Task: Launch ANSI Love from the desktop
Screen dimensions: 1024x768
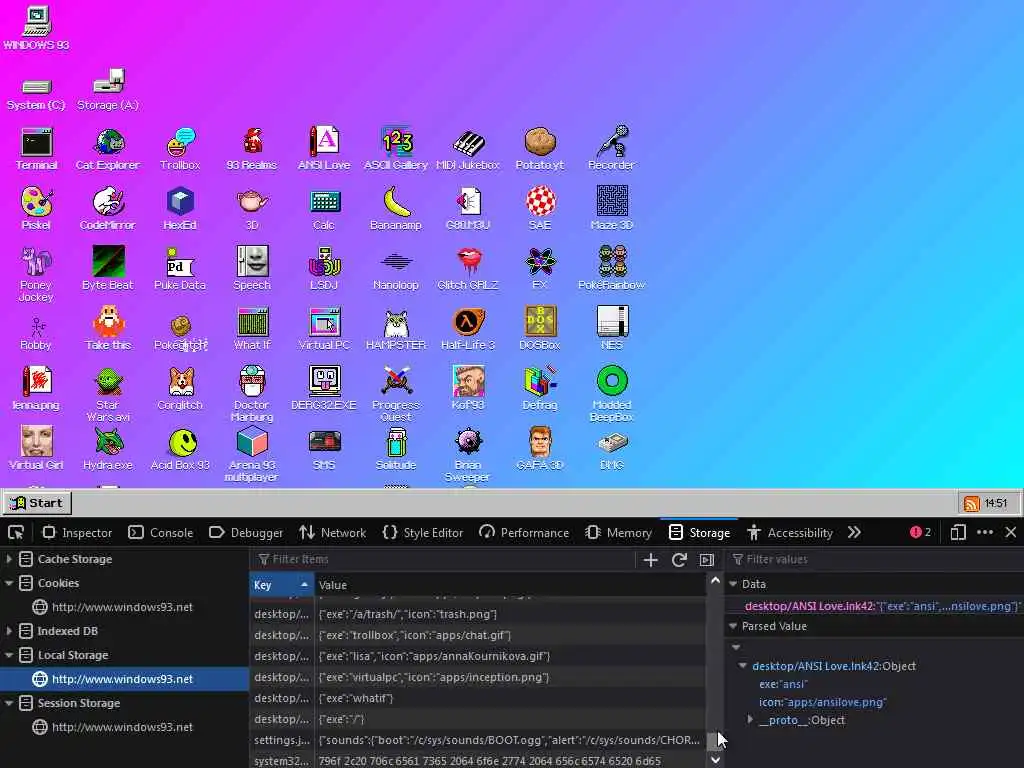Action: (324, 150)
